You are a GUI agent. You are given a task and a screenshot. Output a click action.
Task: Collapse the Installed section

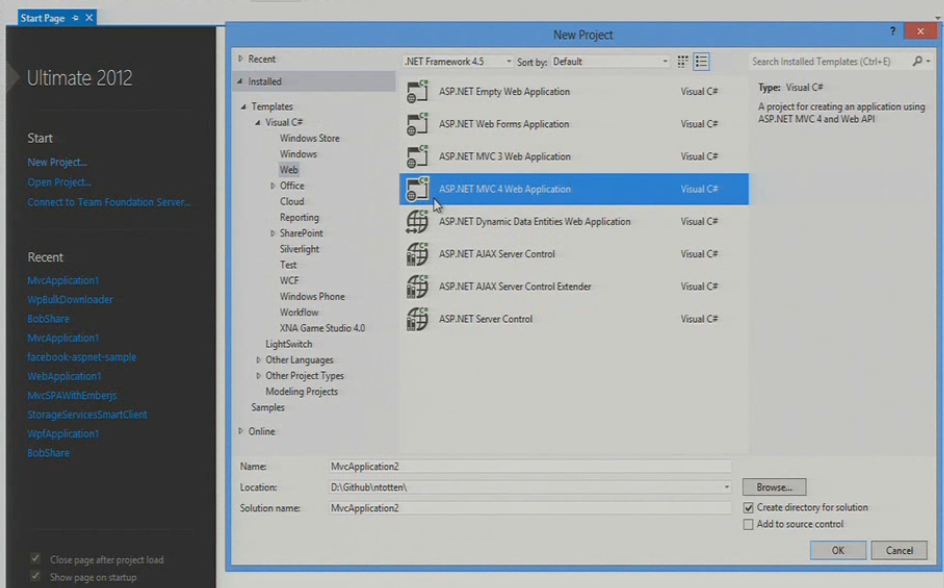click(x=240, y=81)
